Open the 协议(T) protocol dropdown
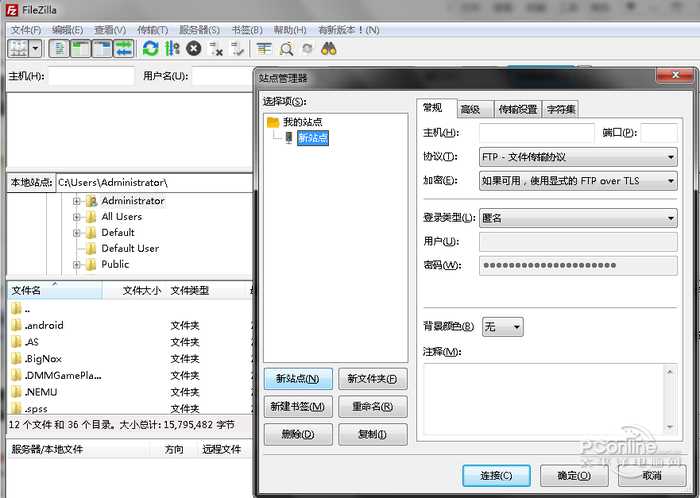This screenshot has height=498, width=700. point(578,157)
